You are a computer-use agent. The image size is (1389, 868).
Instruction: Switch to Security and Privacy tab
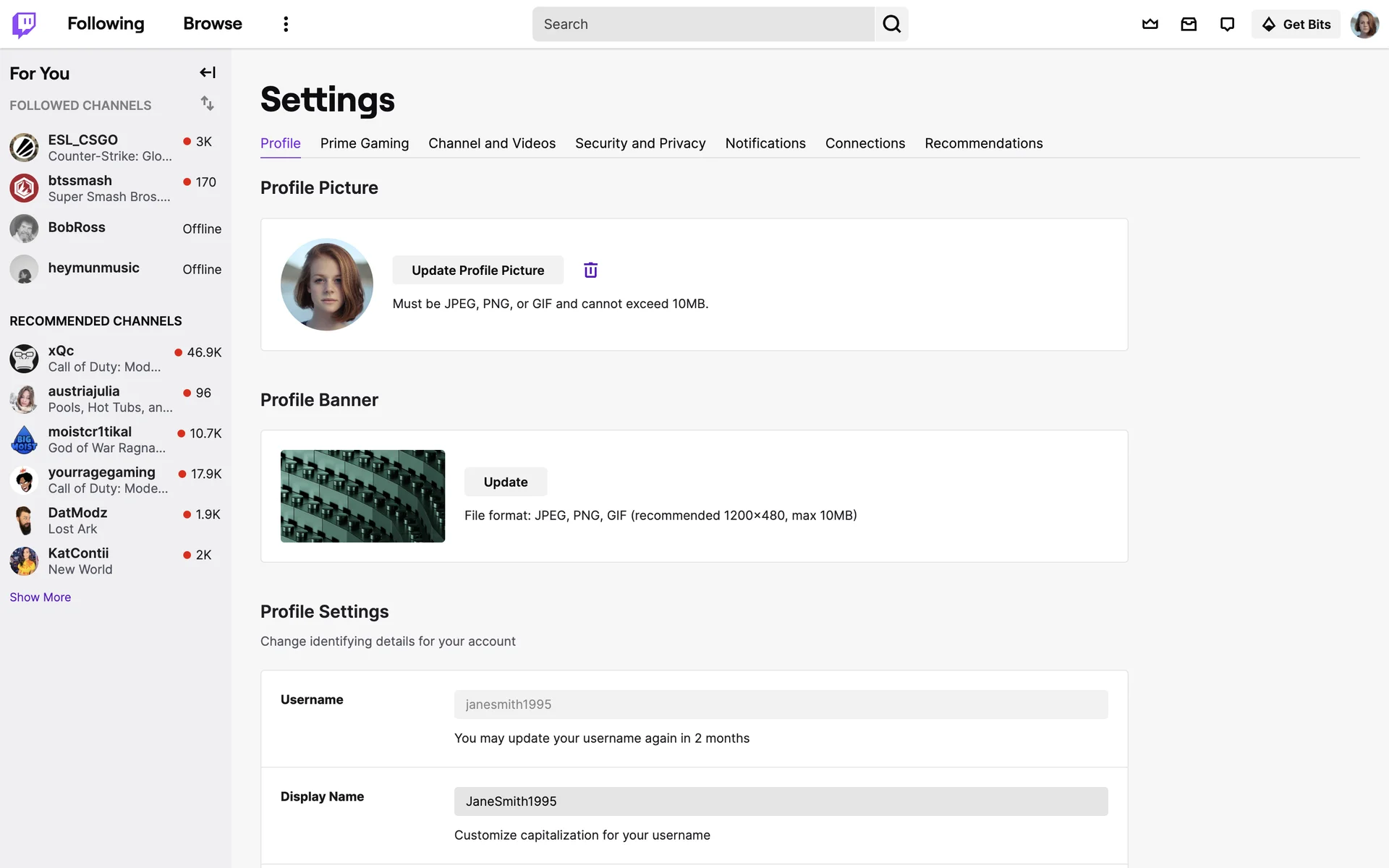tap(640, 143)
